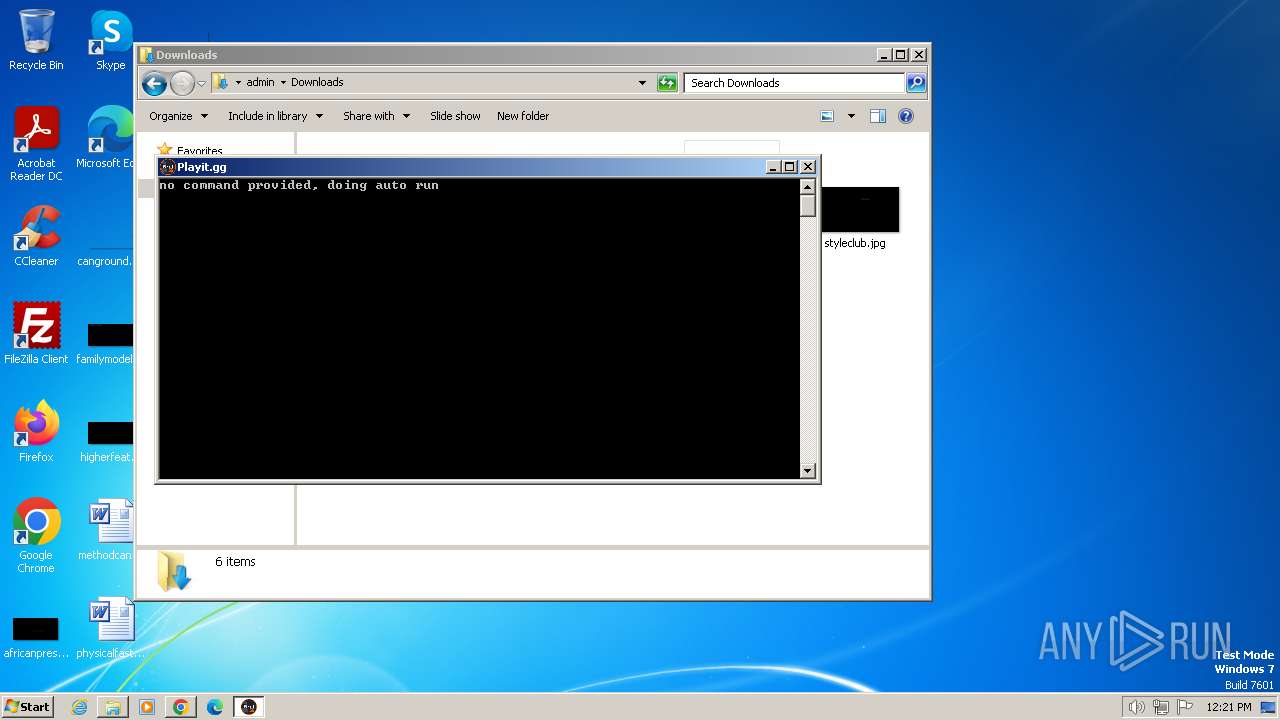Image resolution: width=1280 pixels, height=720 pixels.
Task: Click the volume speaker tray icon
Action: 1136,707
